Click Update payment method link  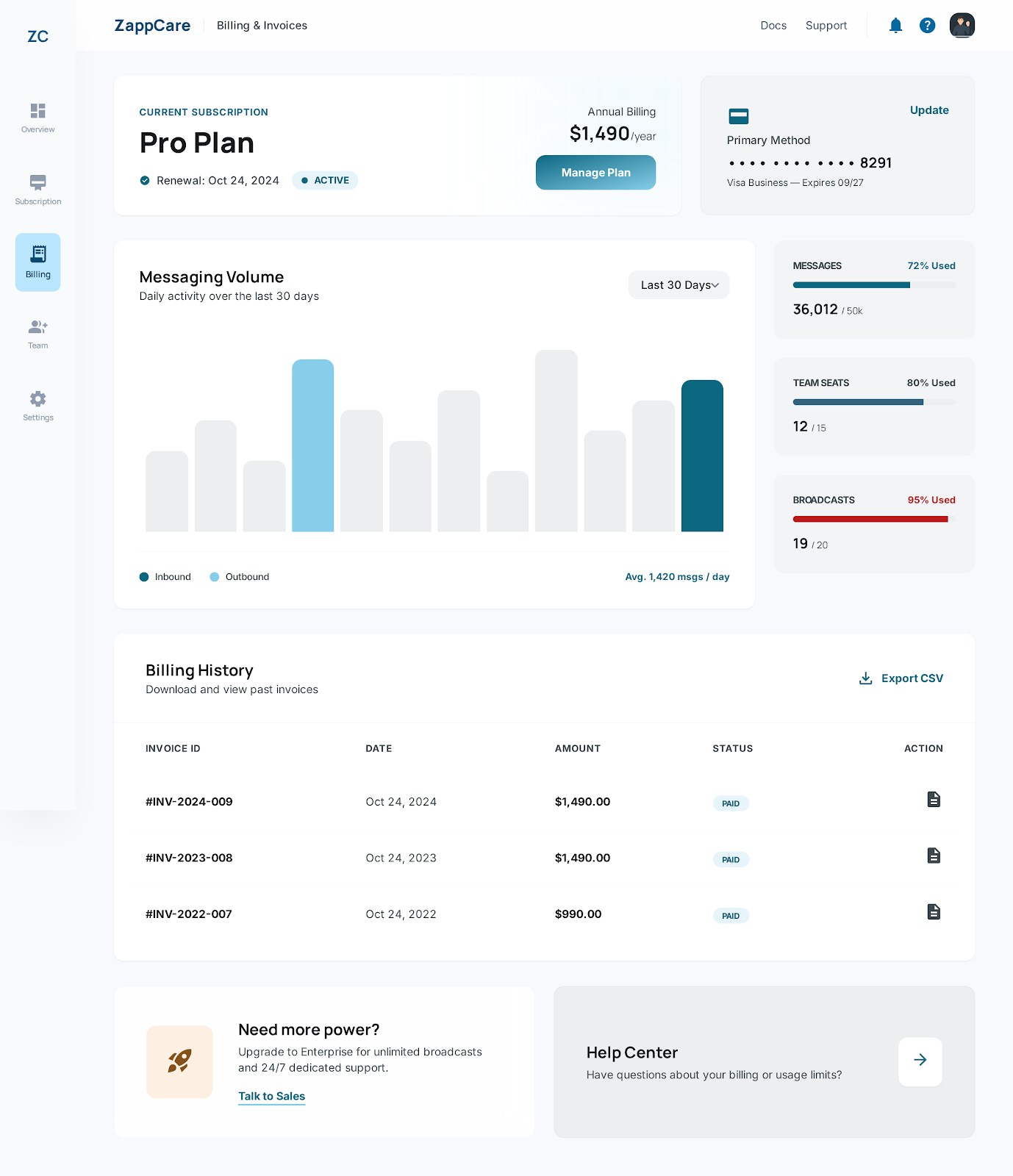point(928,110)
